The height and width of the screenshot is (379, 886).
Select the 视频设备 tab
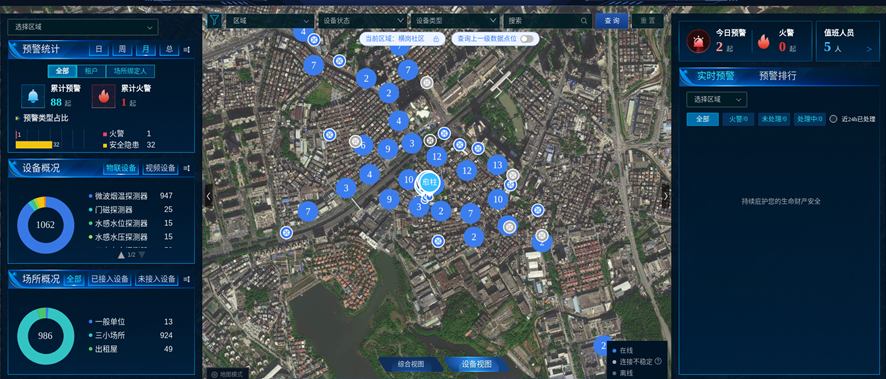tap(160, 168)
